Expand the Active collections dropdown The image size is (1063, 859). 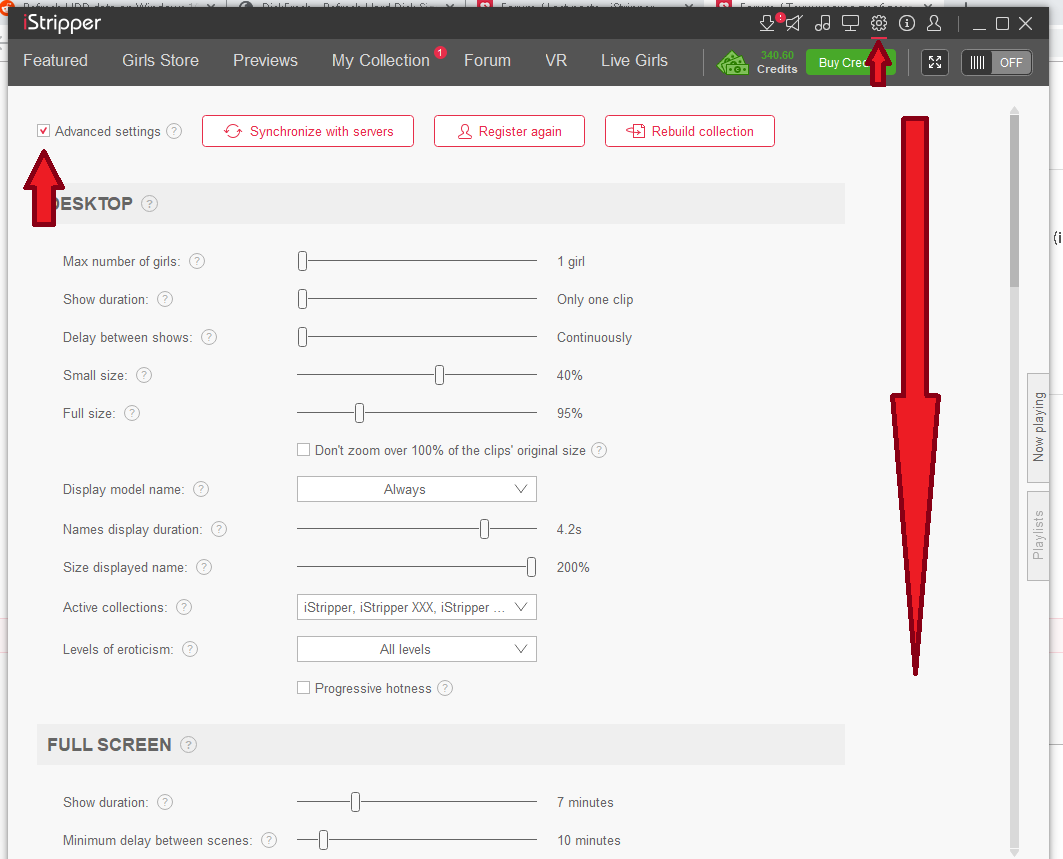point(417,607)
